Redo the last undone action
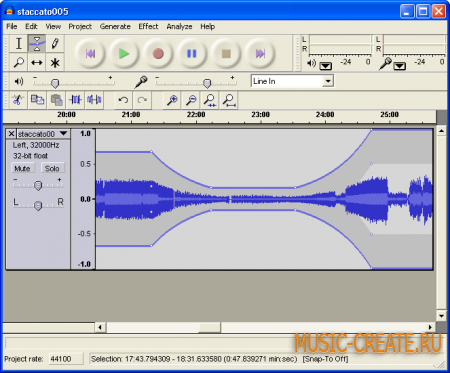The image size is (450, 373). 142,100
